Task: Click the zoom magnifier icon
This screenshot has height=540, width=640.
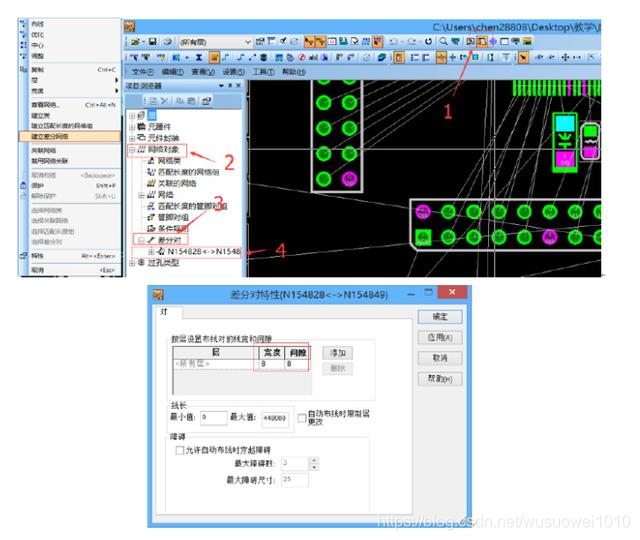Action: (x=443, y=41)
